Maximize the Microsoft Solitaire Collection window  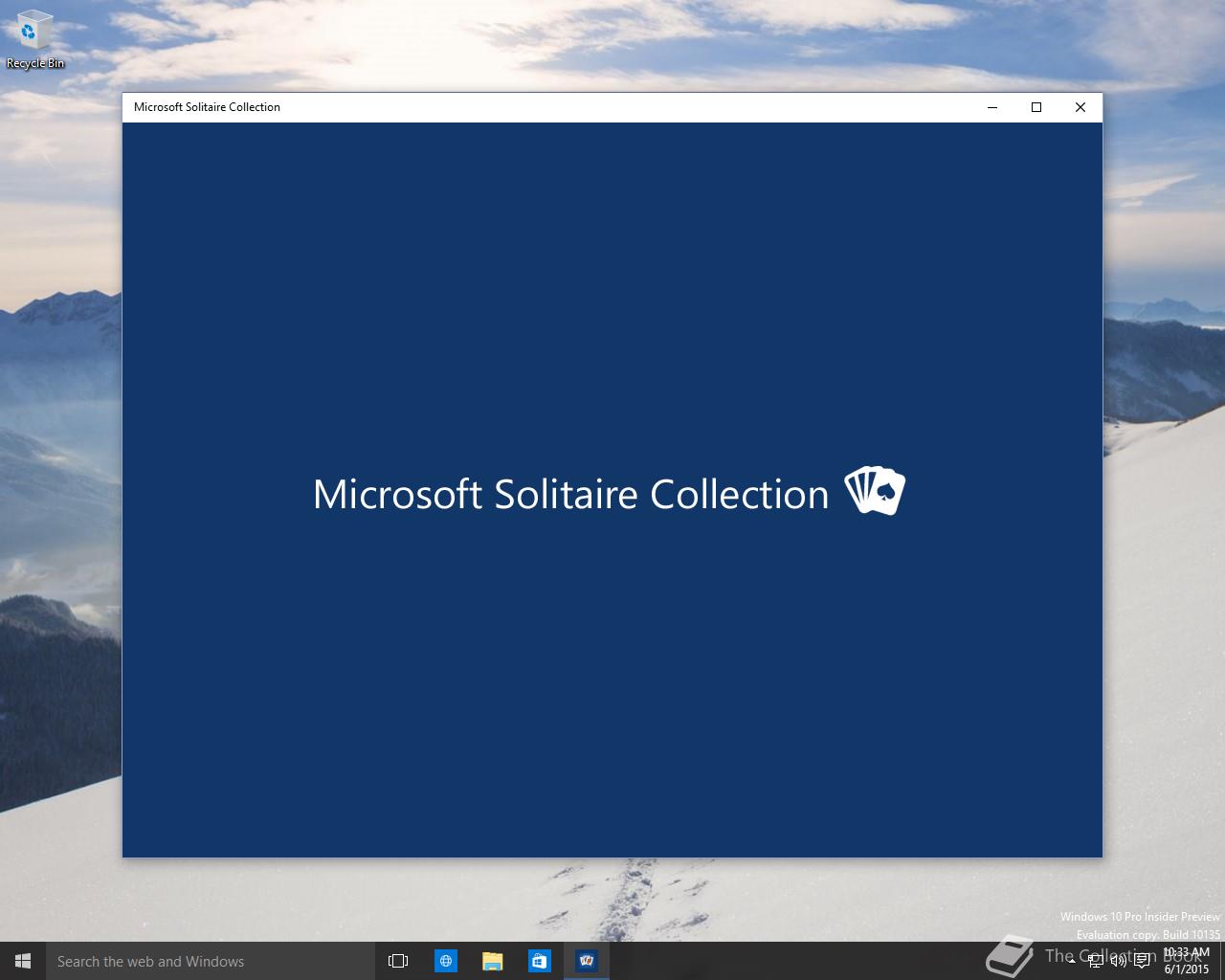tap(1036, 107)
